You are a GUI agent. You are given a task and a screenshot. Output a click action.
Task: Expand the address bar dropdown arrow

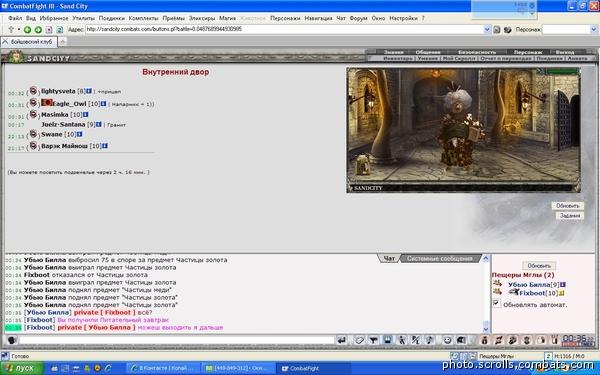pyautogui.click(x=487, y=29)
